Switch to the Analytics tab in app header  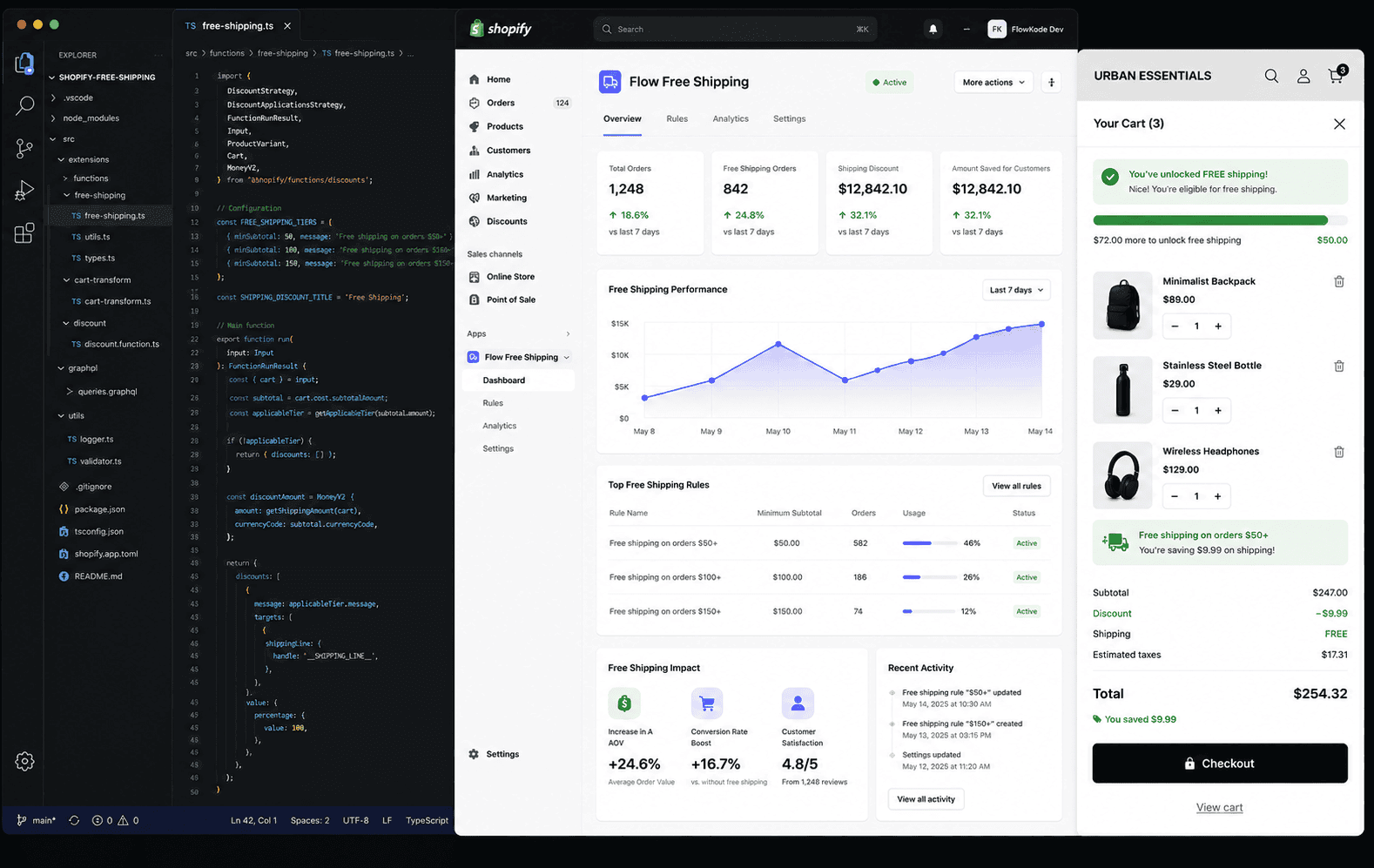(731, 118)
